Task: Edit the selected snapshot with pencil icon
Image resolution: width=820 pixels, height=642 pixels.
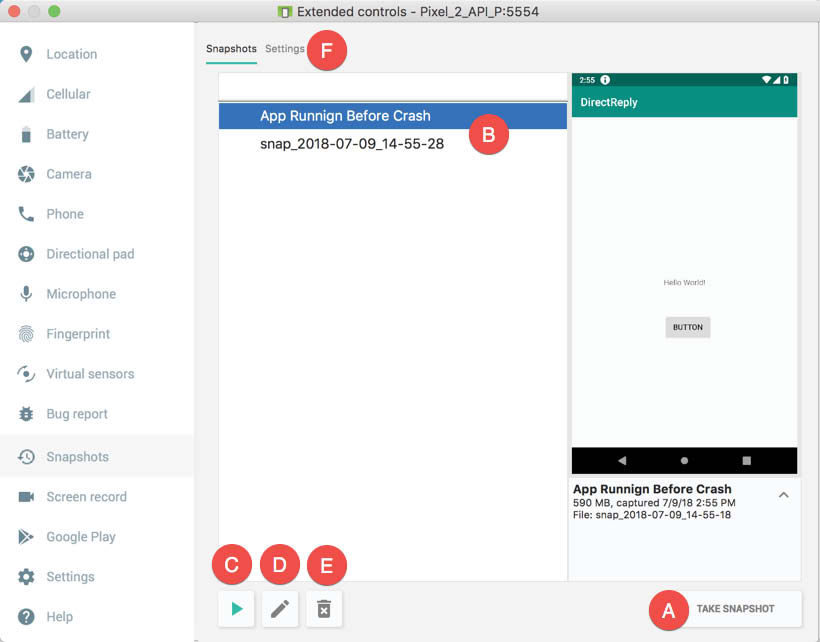Action: pyautogui.click(x=280, y=609)
